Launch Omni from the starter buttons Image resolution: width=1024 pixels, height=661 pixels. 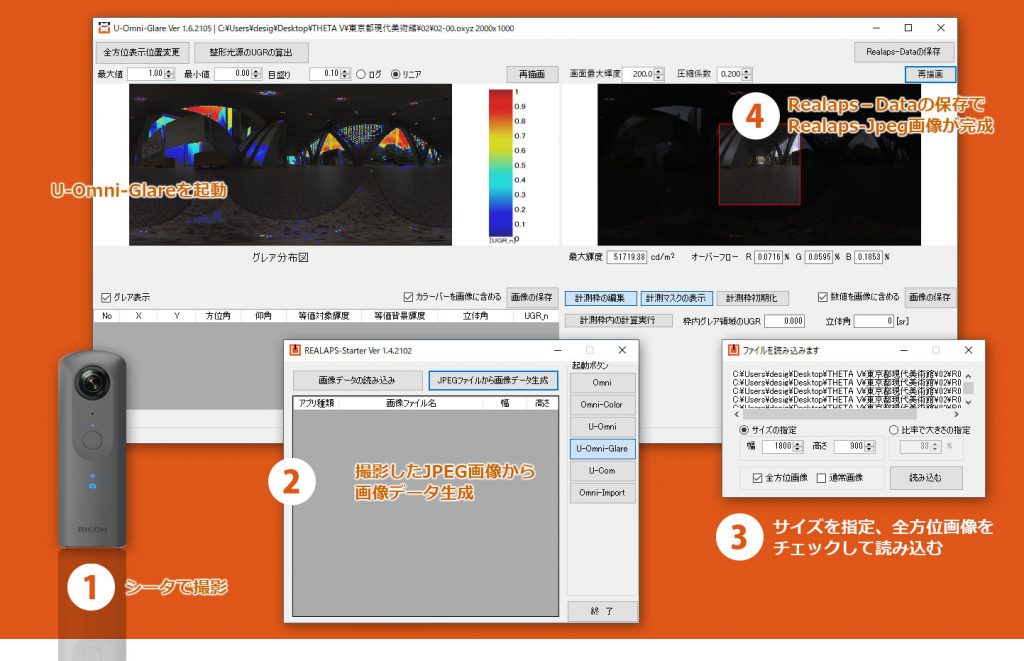pos(602,383)
